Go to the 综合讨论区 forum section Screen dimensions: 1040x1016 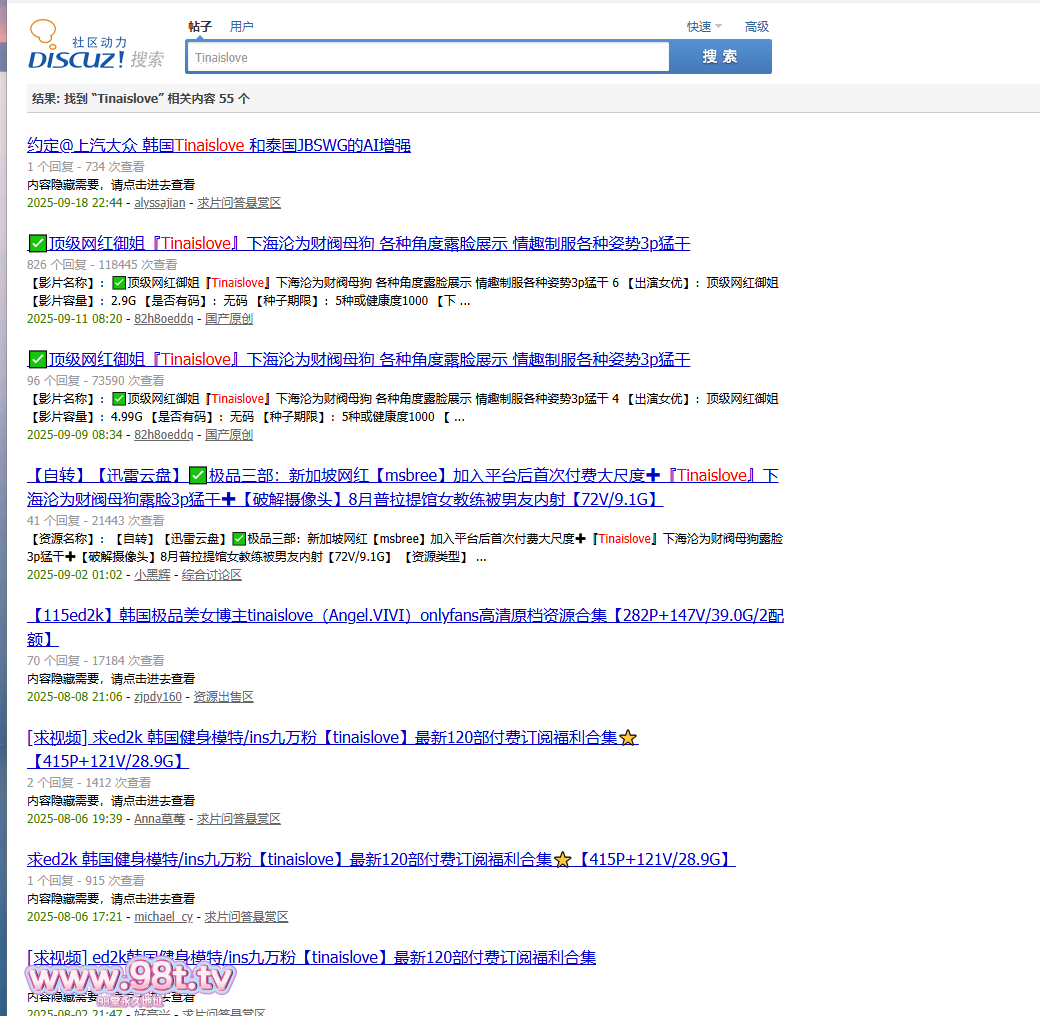[211, 575]
